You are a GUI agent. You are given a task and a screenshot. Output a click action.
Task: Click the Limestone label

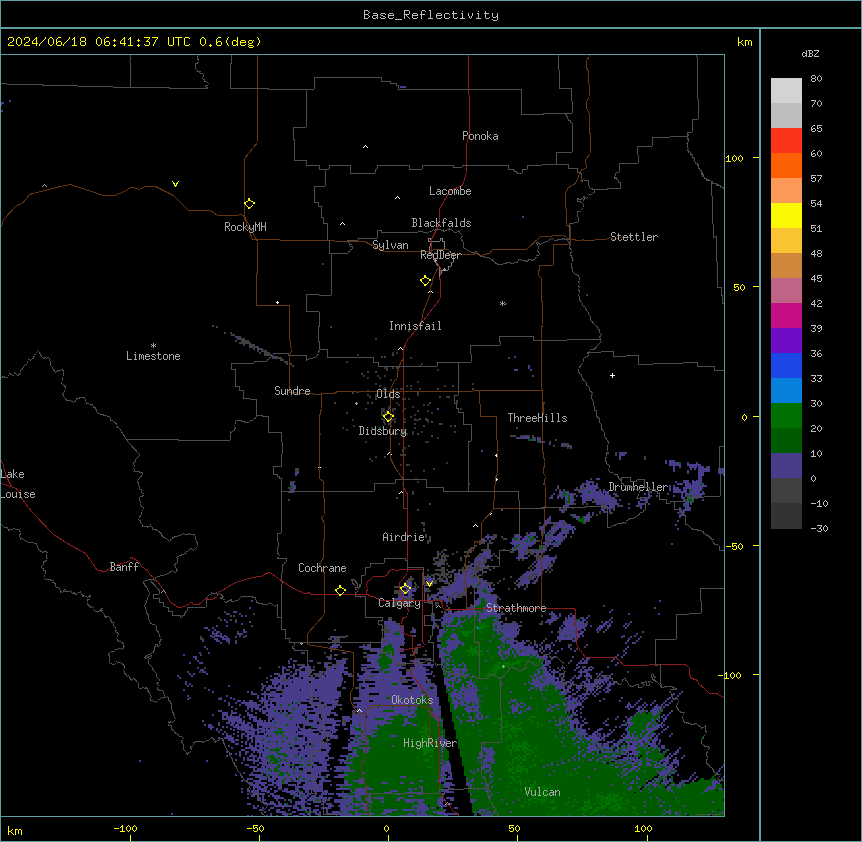pos(153,356)
